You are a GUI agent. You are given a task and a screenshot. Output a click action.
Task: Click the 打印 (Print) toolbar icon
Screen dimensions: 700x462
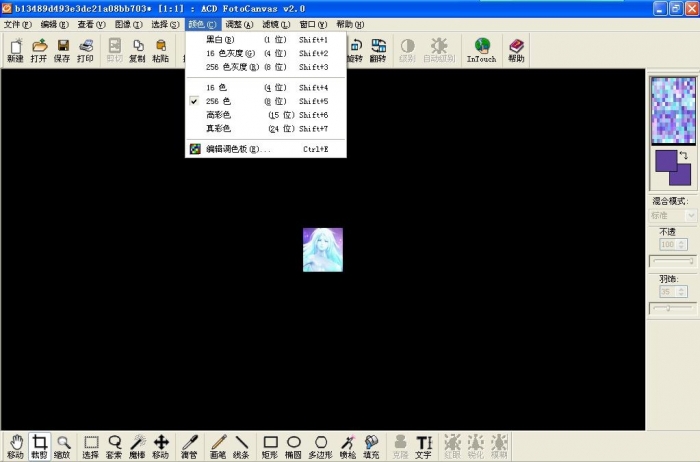[x=85, y=50]
